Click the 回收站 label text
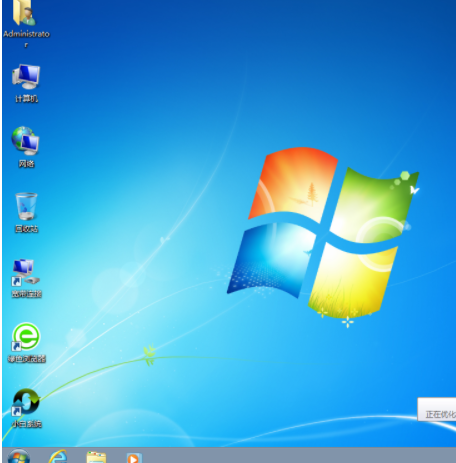Viewport: 456px width, 463px height. tap(27, 229)
